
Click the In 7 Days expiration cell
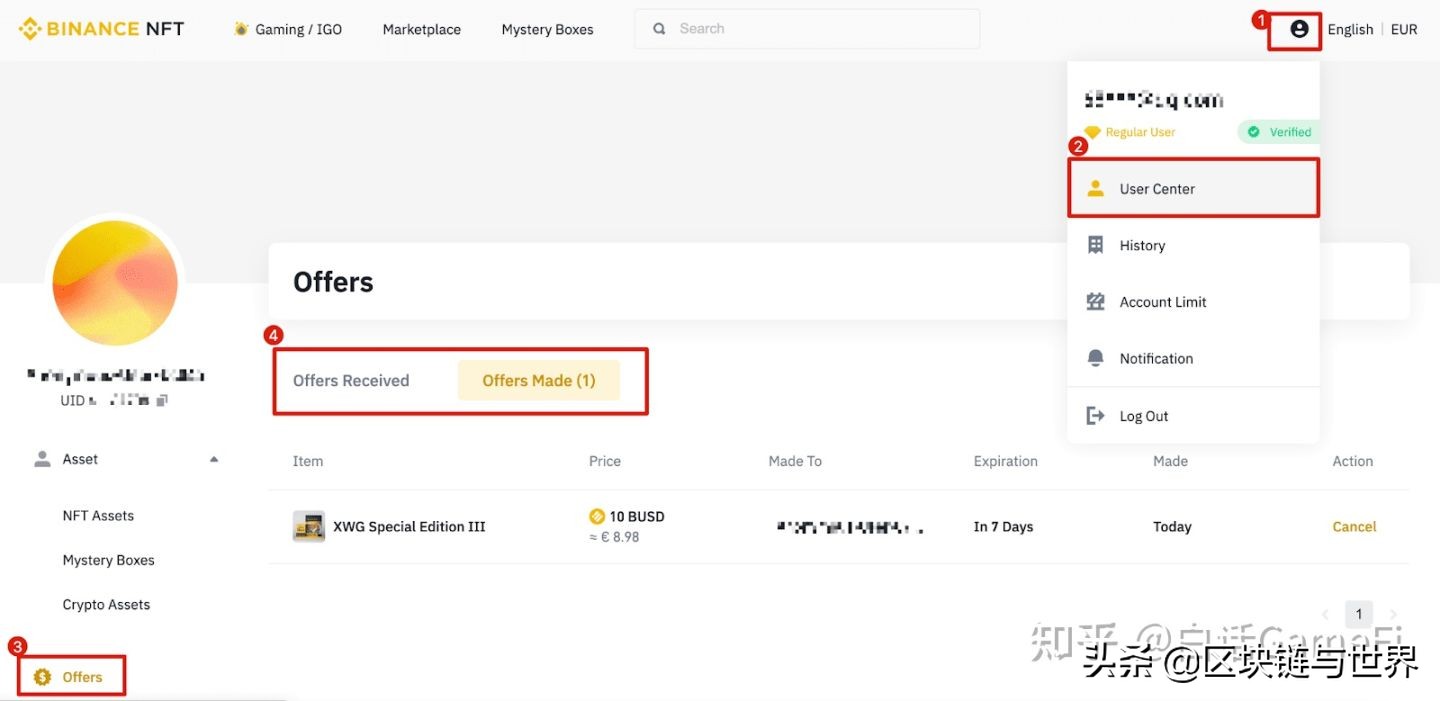(1003, 527)
